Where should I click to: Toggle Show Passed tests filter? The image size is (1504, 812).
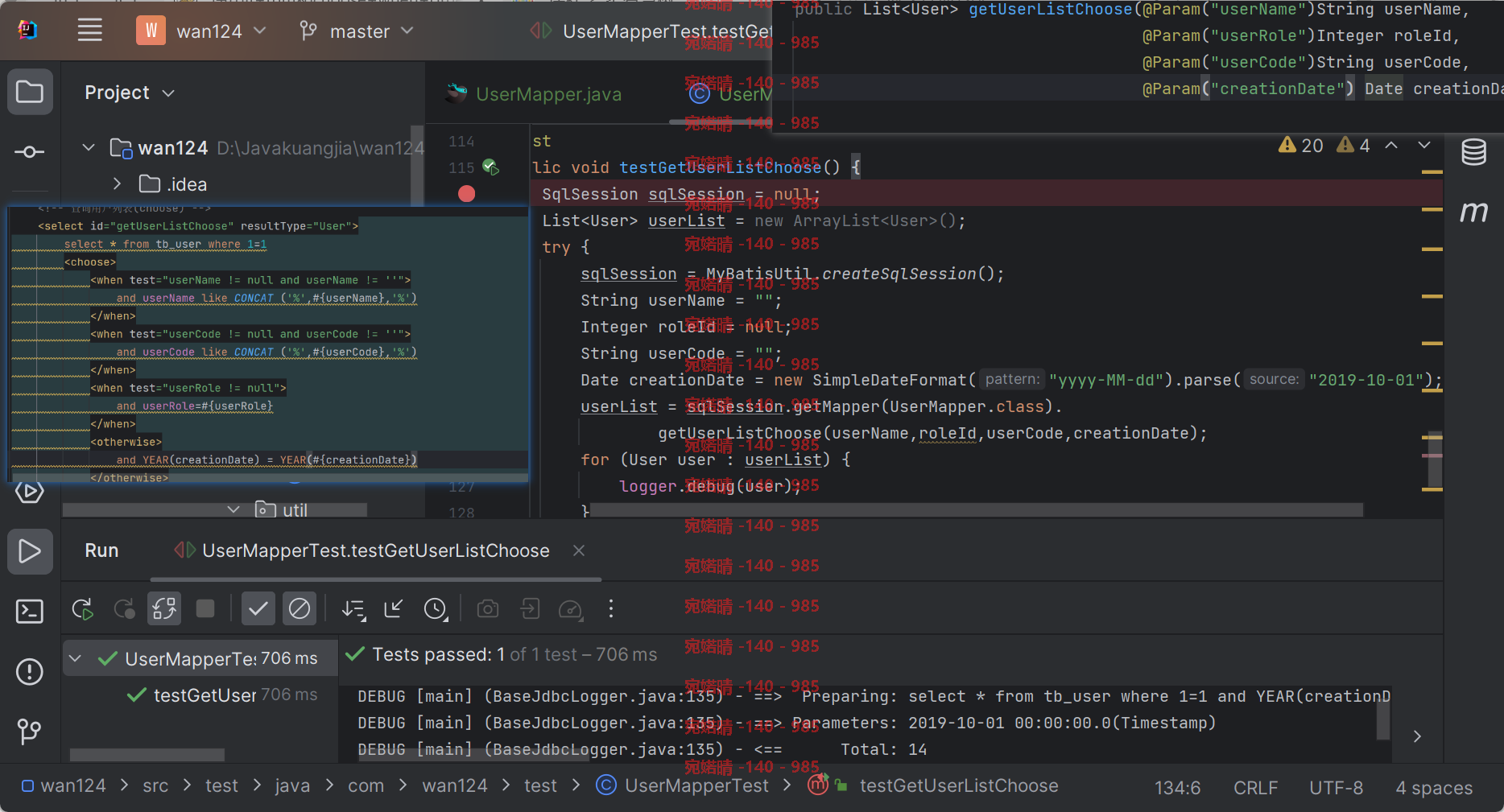coord(258,609)
